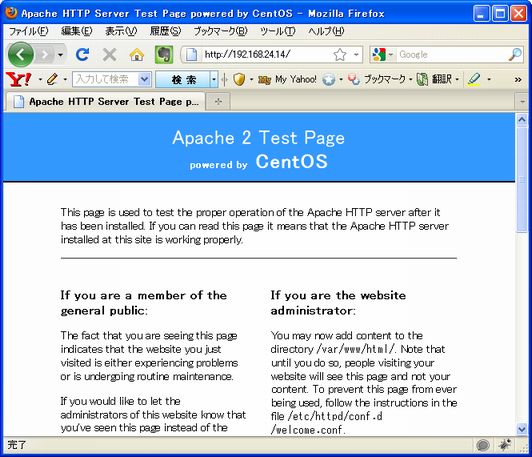The width and height of the screenshot is (532, 457).
Task: Reload the page with the Refresh icon
Action: (x=82, y=54)
